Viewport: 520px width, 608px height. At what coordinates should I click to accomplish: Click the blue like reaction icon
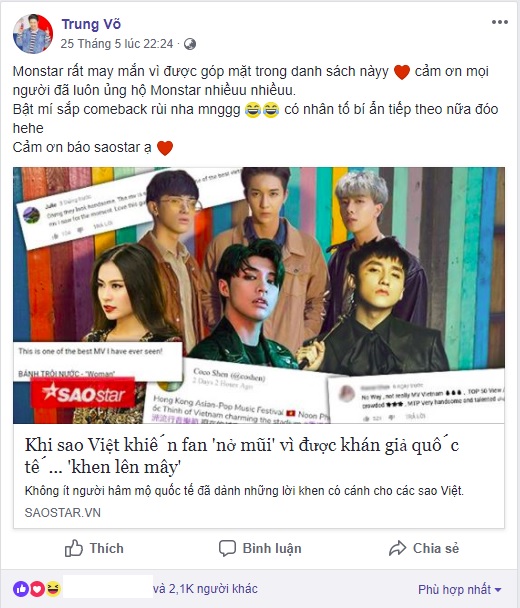click(x=21, y=589)
